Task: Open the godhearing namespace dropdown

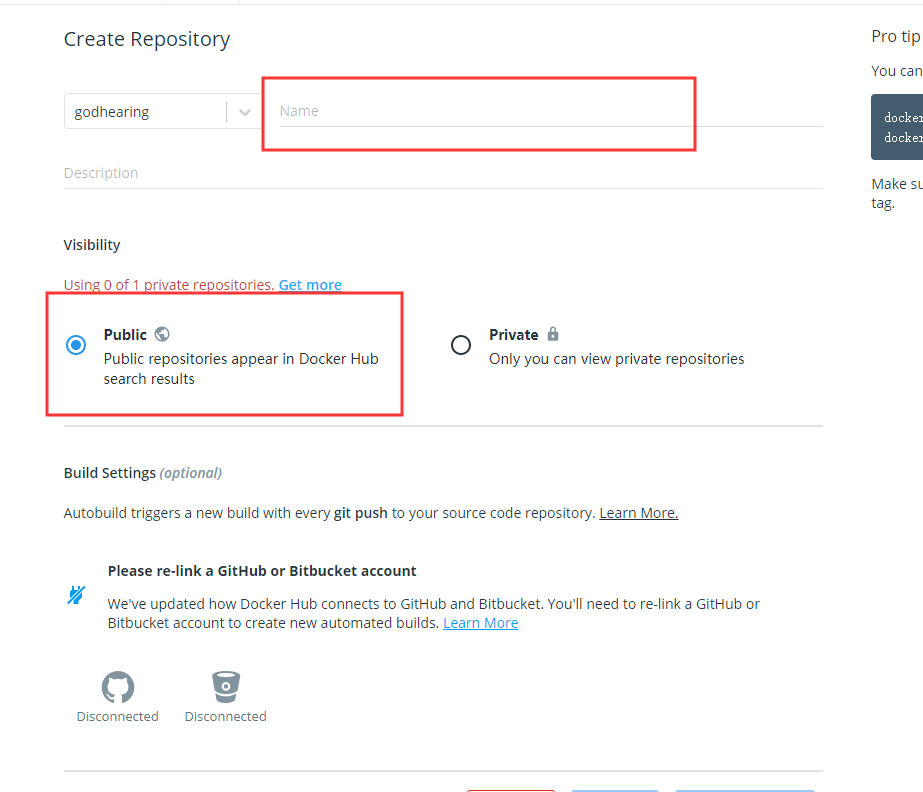Action: point(145,112)
